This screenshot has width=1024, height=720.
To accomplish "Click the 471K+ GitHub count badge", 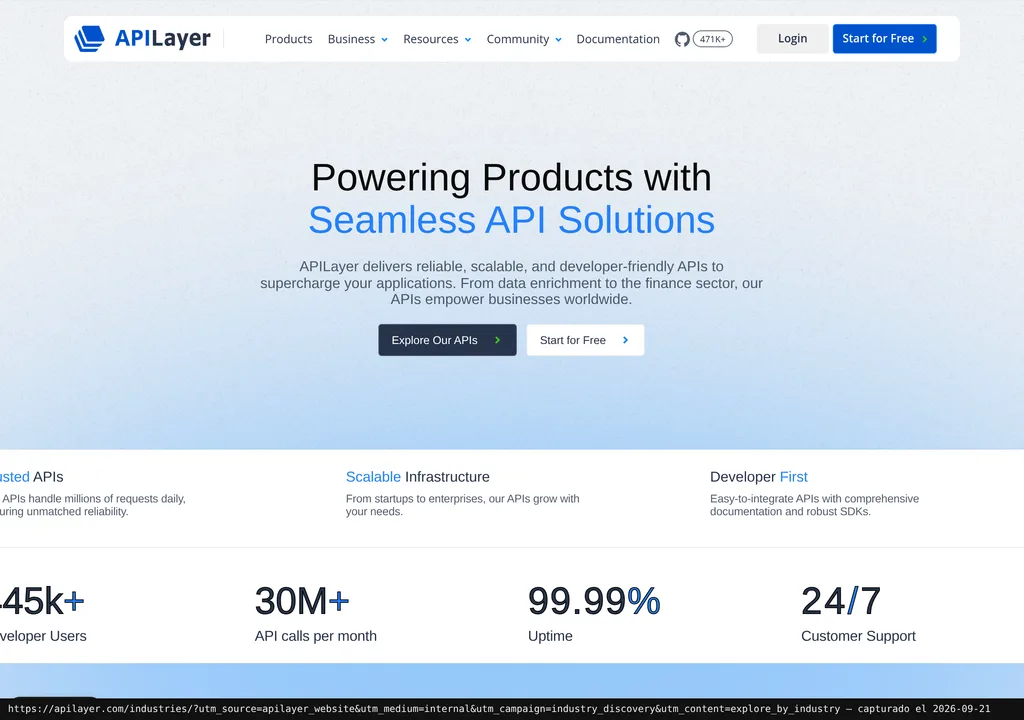I will [x=712, y=39].
